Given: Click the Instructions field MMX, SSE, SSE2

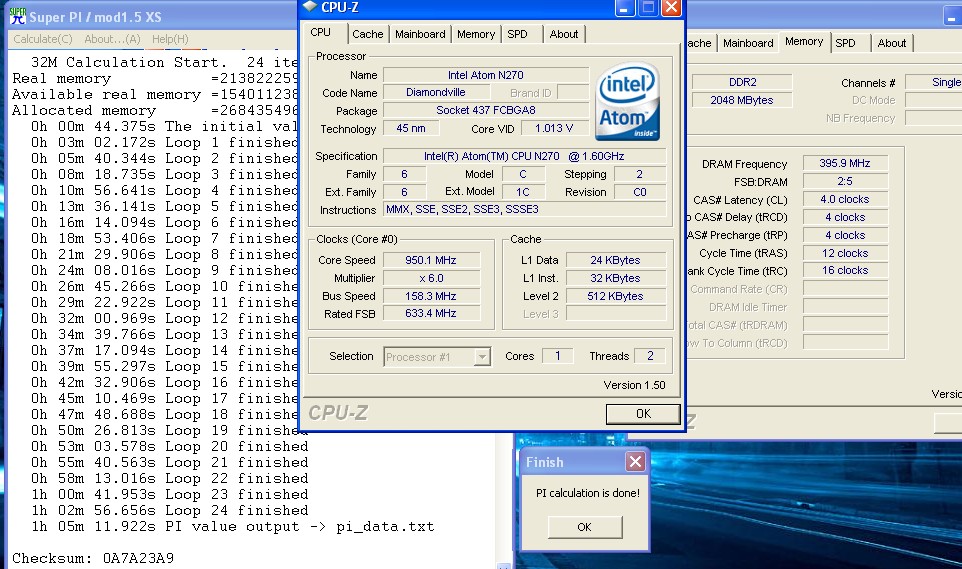Looking at the screenshot, I should tap(525, 209).
